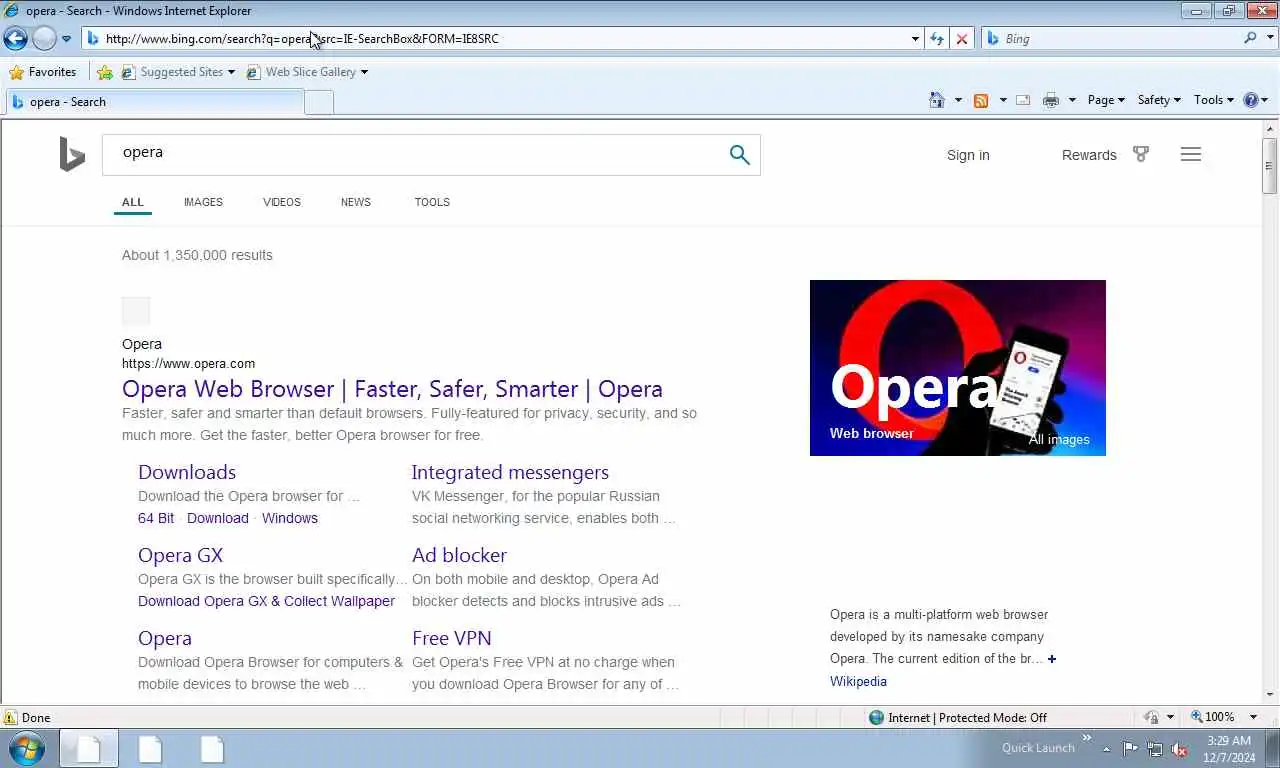Click the Bing page search field containing 'opera'
The image size is (1280, 768).
point(410,154)
